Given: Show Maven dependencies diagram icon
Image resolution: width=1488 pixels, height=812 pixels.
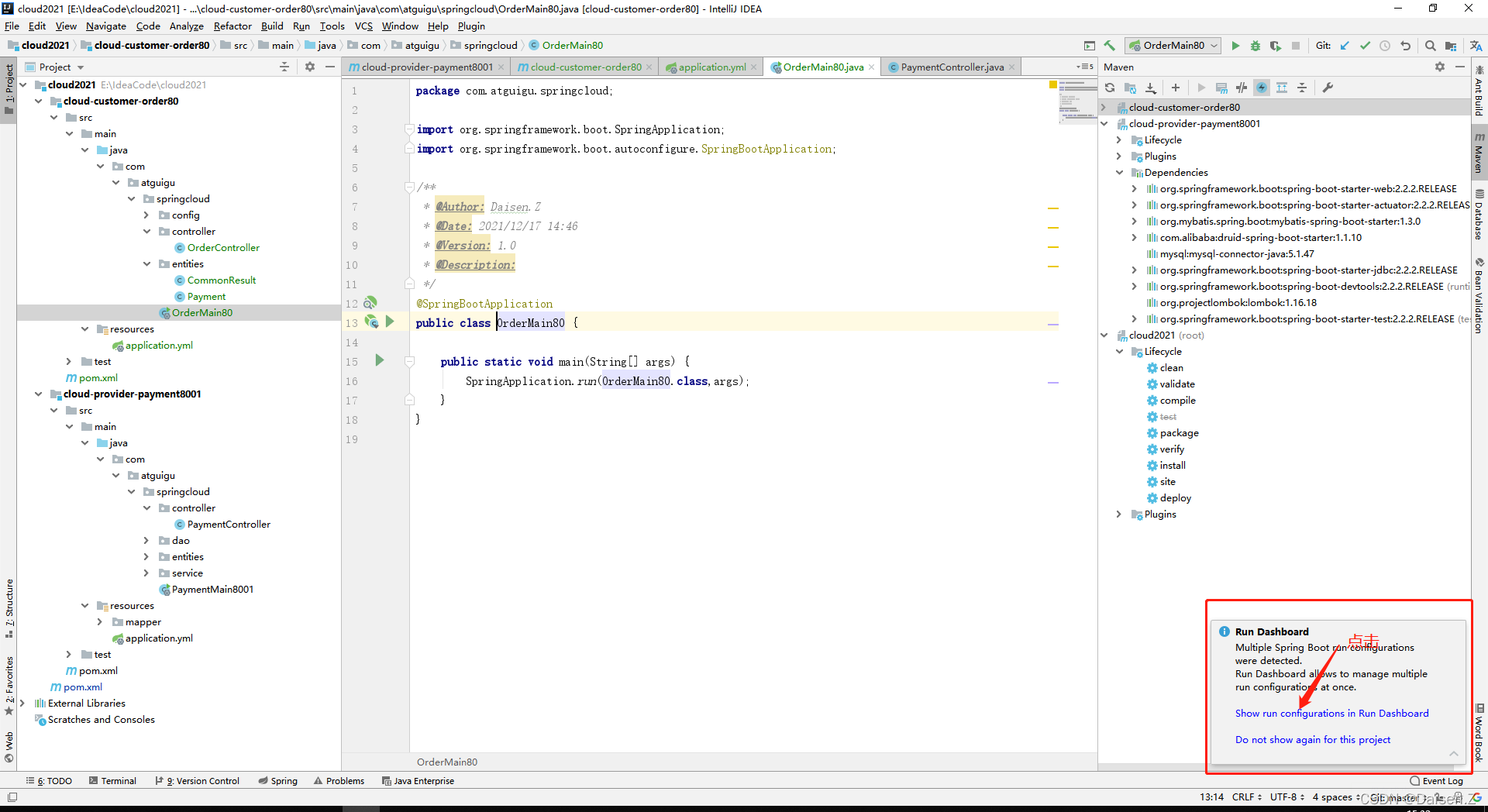Looking at the screenshot, I should 1282,88.
